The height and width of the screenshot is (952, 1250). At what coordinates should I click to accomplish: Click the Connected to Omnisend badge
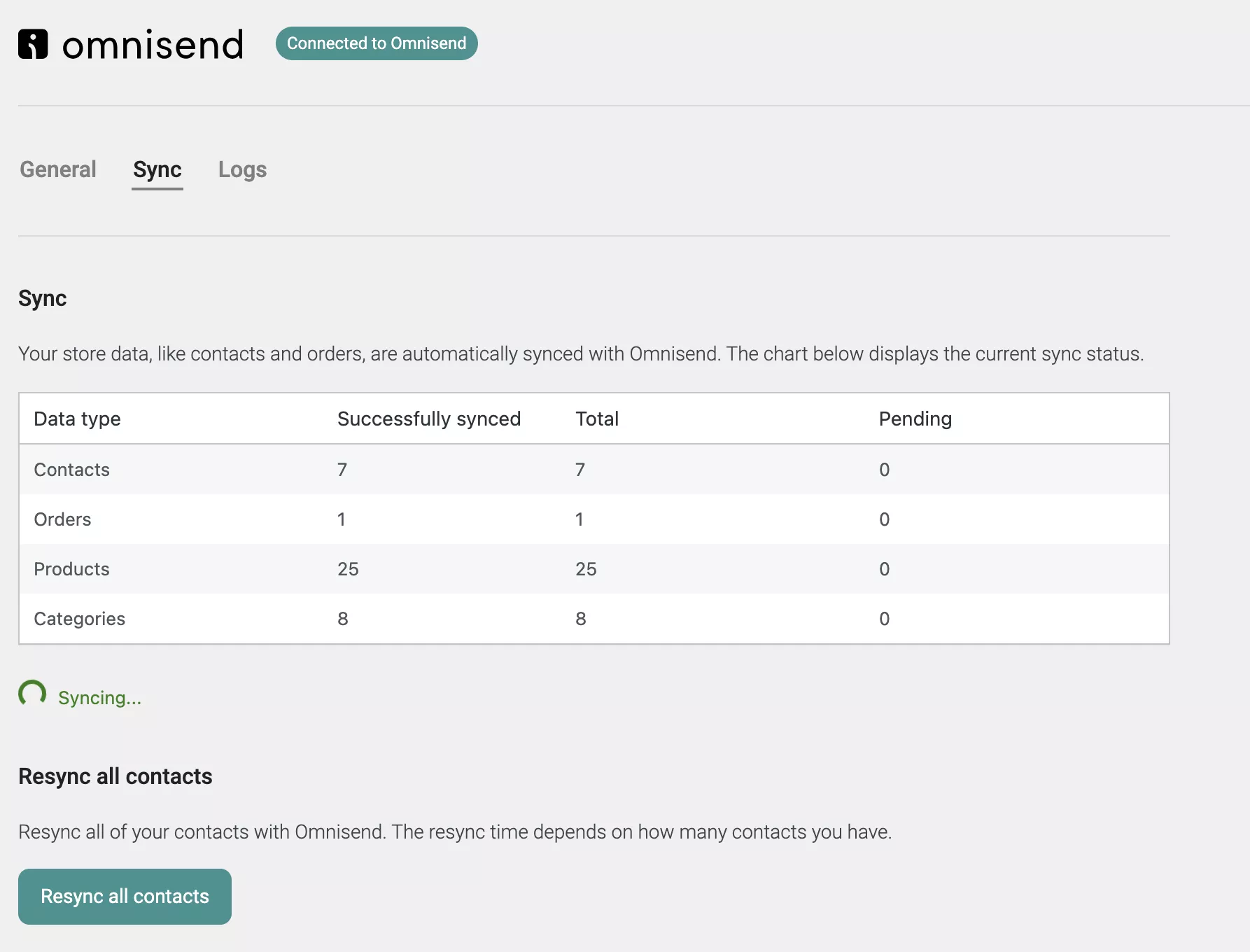pos(377,43)
